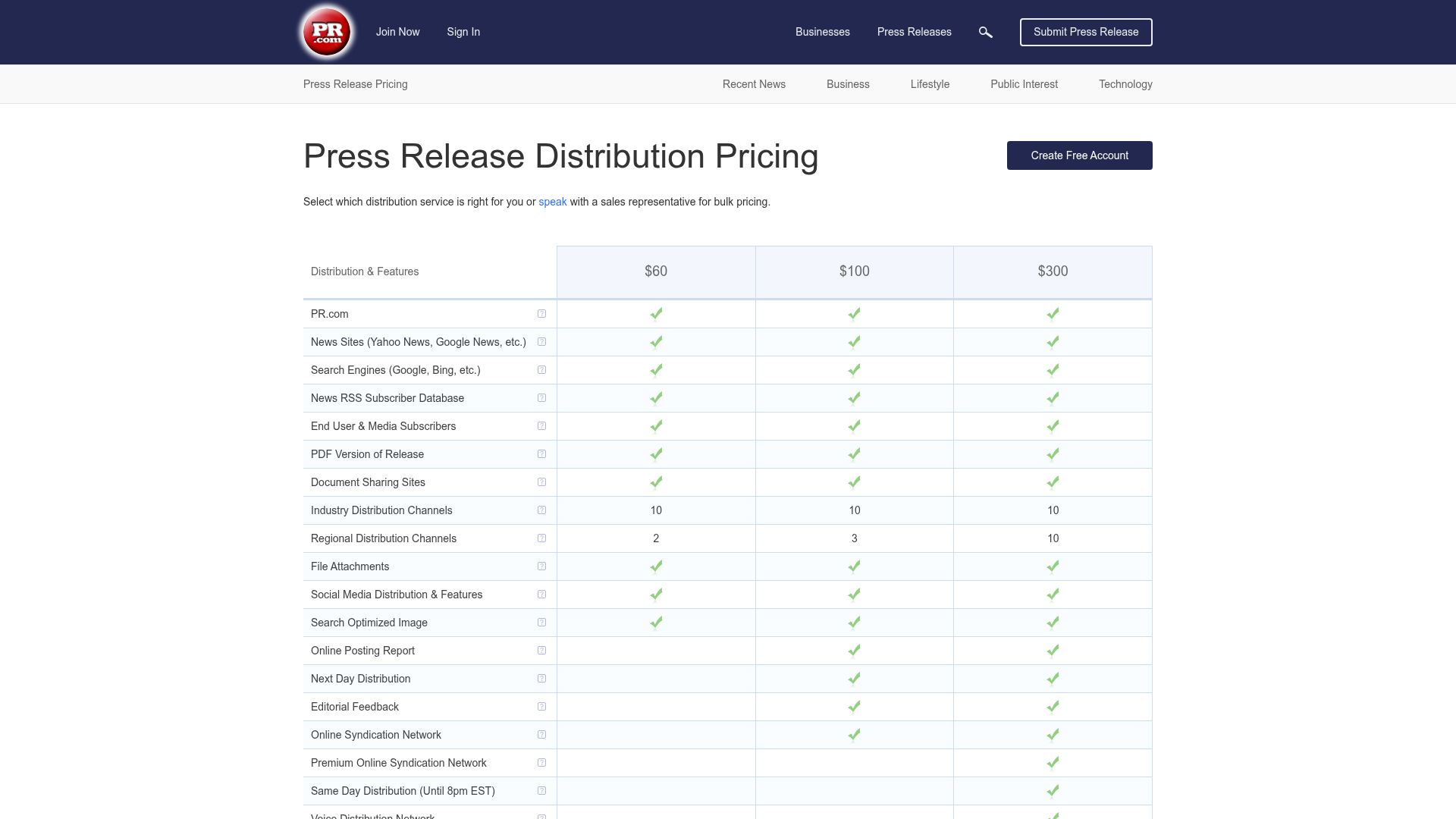Viewport: 1456px width, 819px height.
Task: Go to Press Releases menu item
Action: point(914,32)
